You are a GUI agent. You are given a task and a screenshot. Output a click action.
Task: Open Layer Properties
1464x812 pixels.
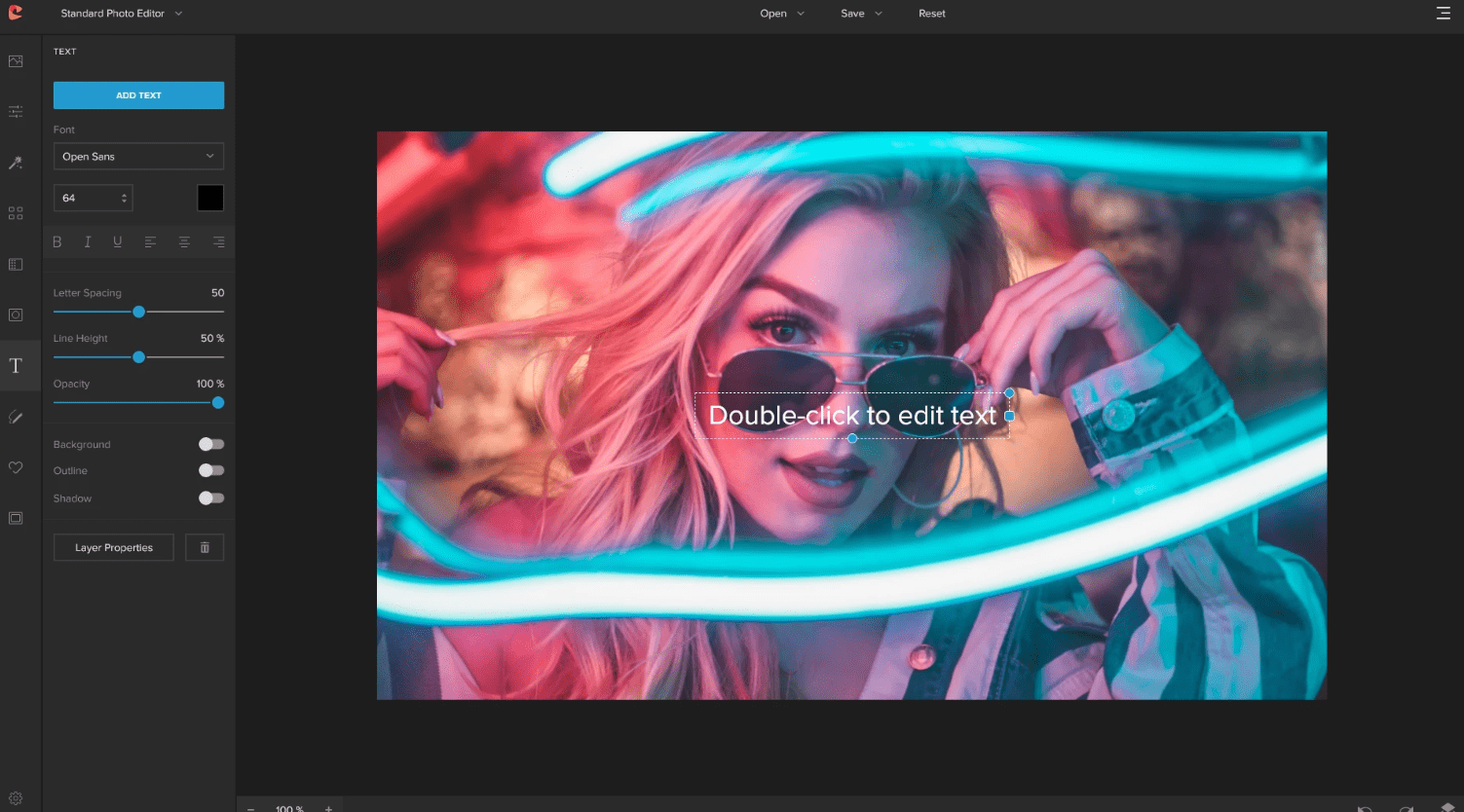113,547
